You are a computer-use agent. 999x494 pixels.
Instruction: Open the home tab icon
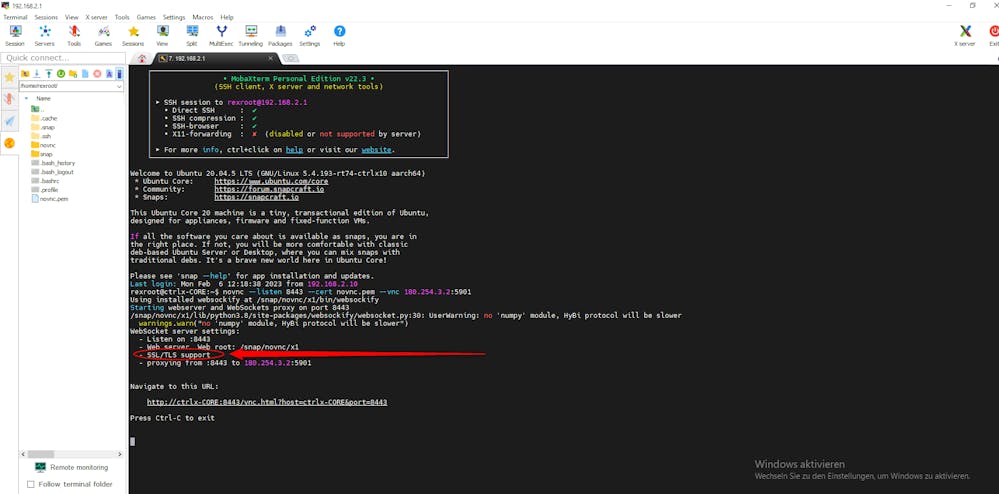[x=141, y=58]
